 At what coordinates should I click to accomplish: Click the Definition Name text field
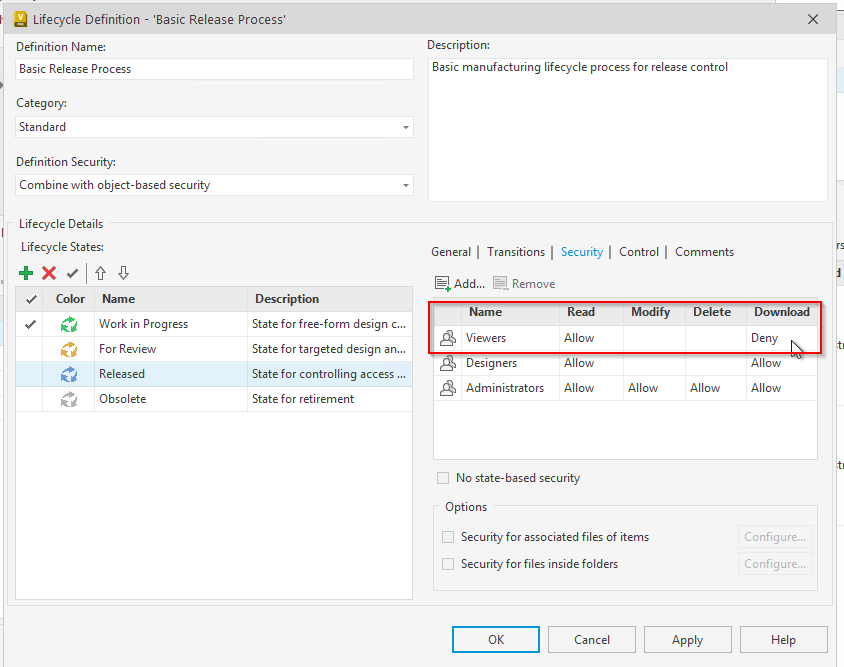(213, 68)
